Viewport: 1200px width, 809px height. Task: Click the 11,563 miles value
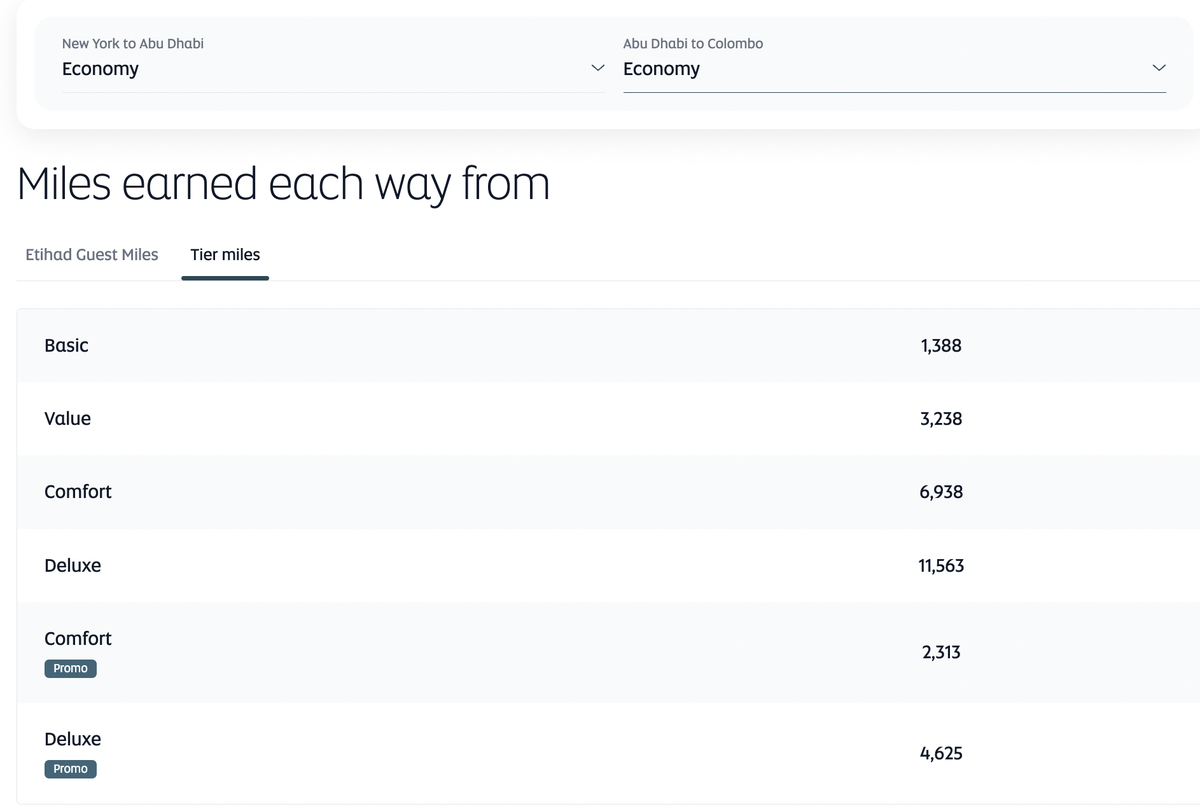[941, 566]
